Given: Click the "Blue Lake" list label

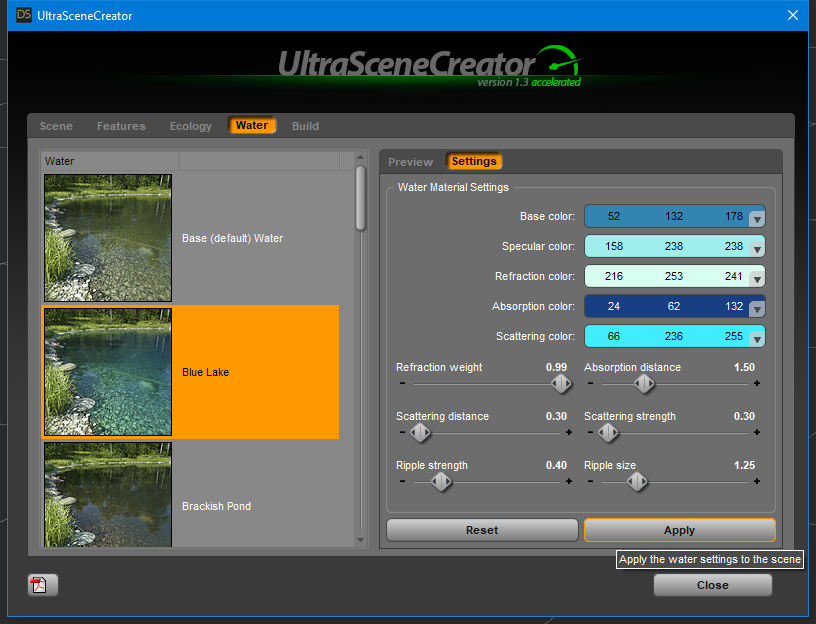Looking at the screenshot, I should 206,372.
